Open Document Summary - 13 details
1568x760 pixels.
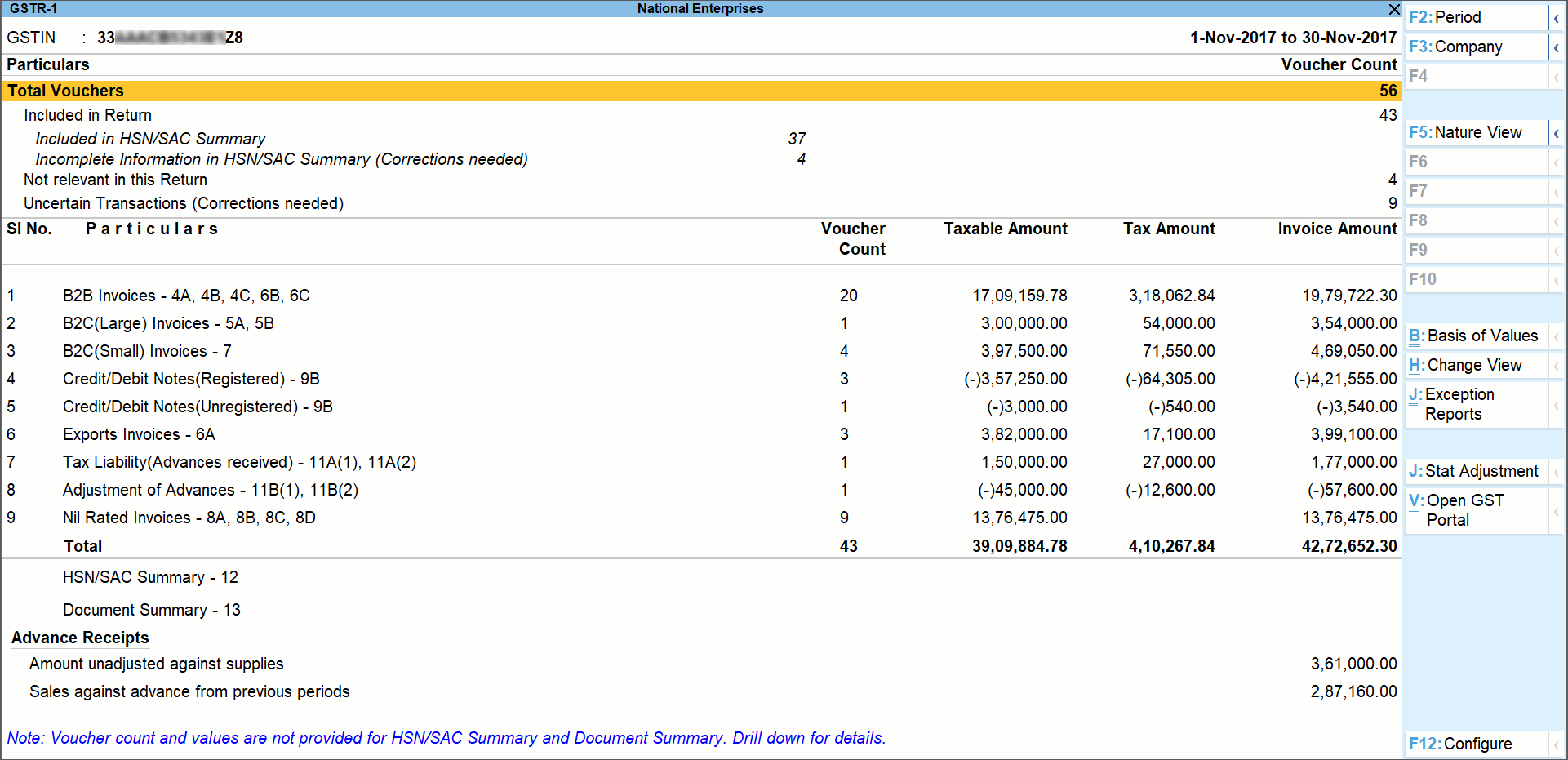[x=152, y=610]
